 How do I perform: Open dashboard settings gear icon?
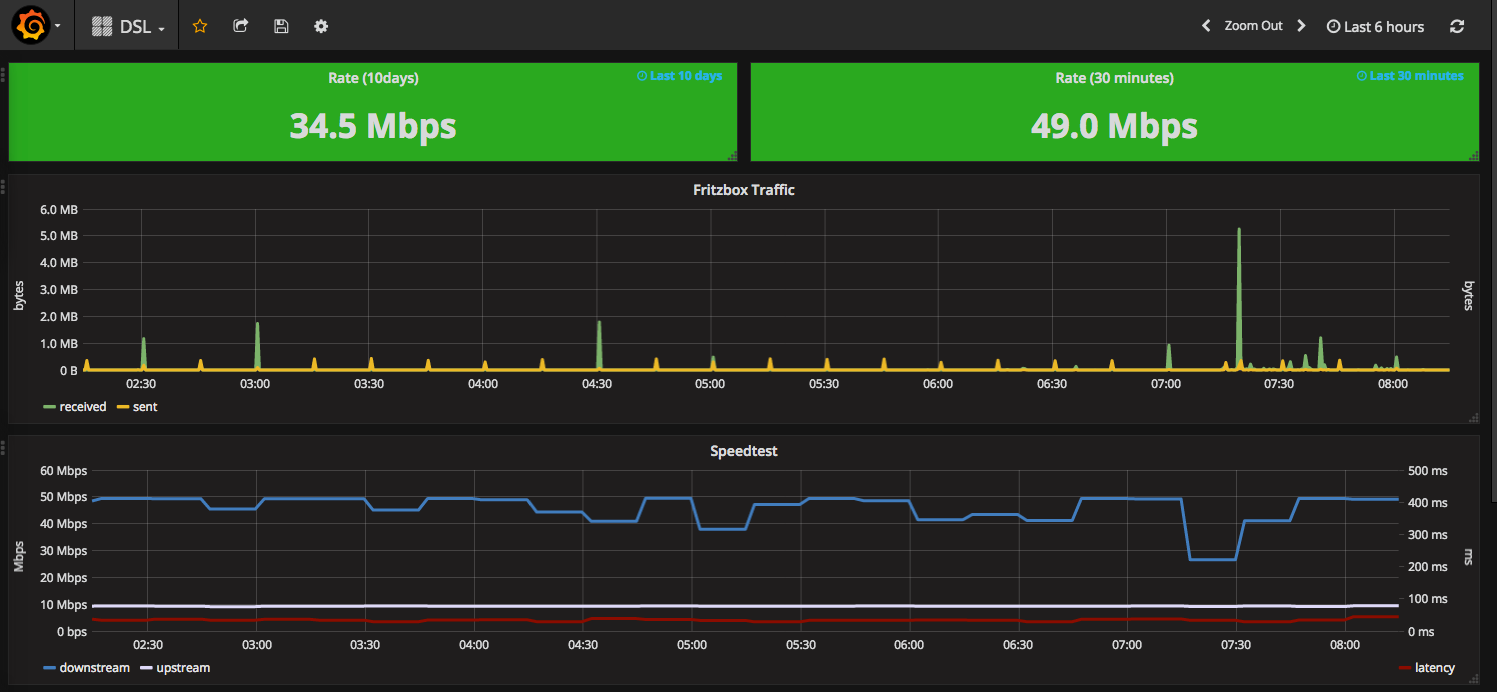(321, 26)
